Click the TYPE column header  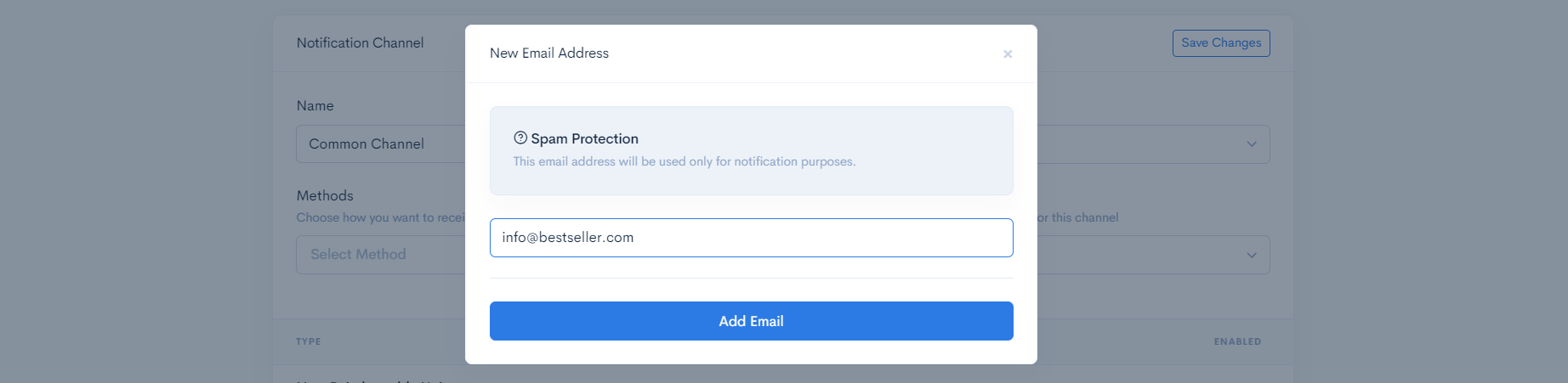pyautogui.click(x=309, y=341)
